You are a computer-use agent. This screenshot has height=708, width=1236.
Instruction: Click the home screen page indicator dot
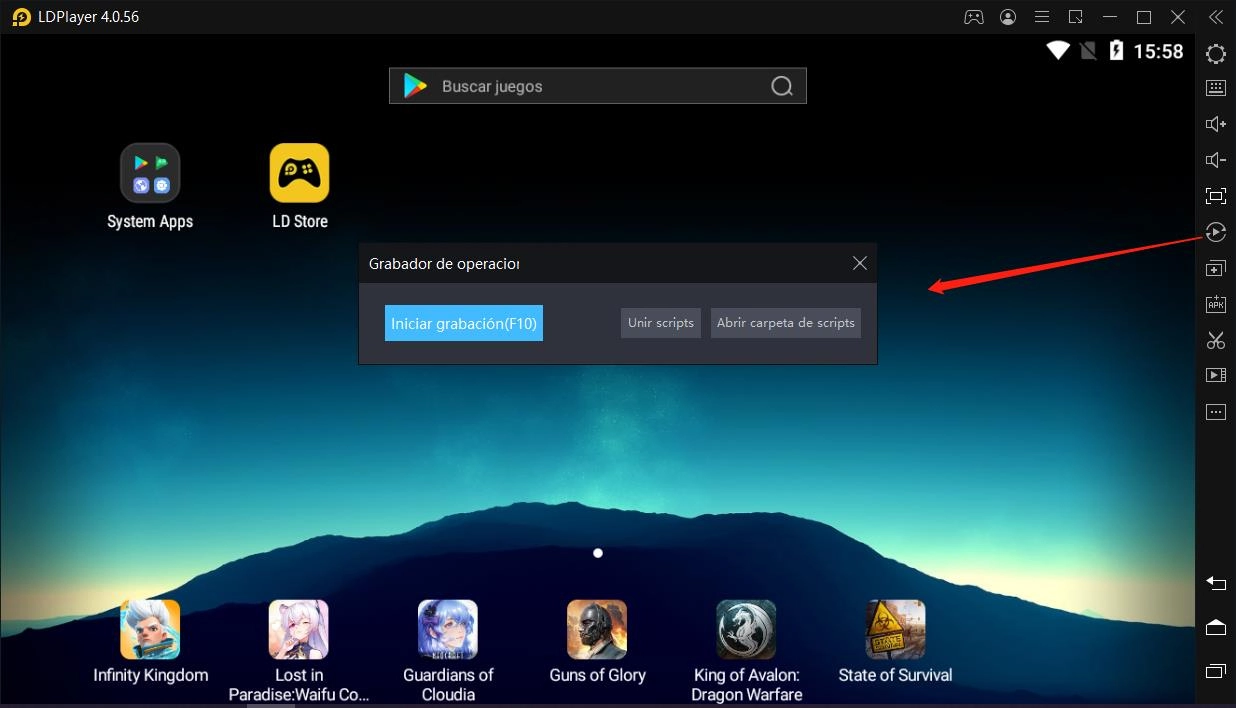(598, 553)
